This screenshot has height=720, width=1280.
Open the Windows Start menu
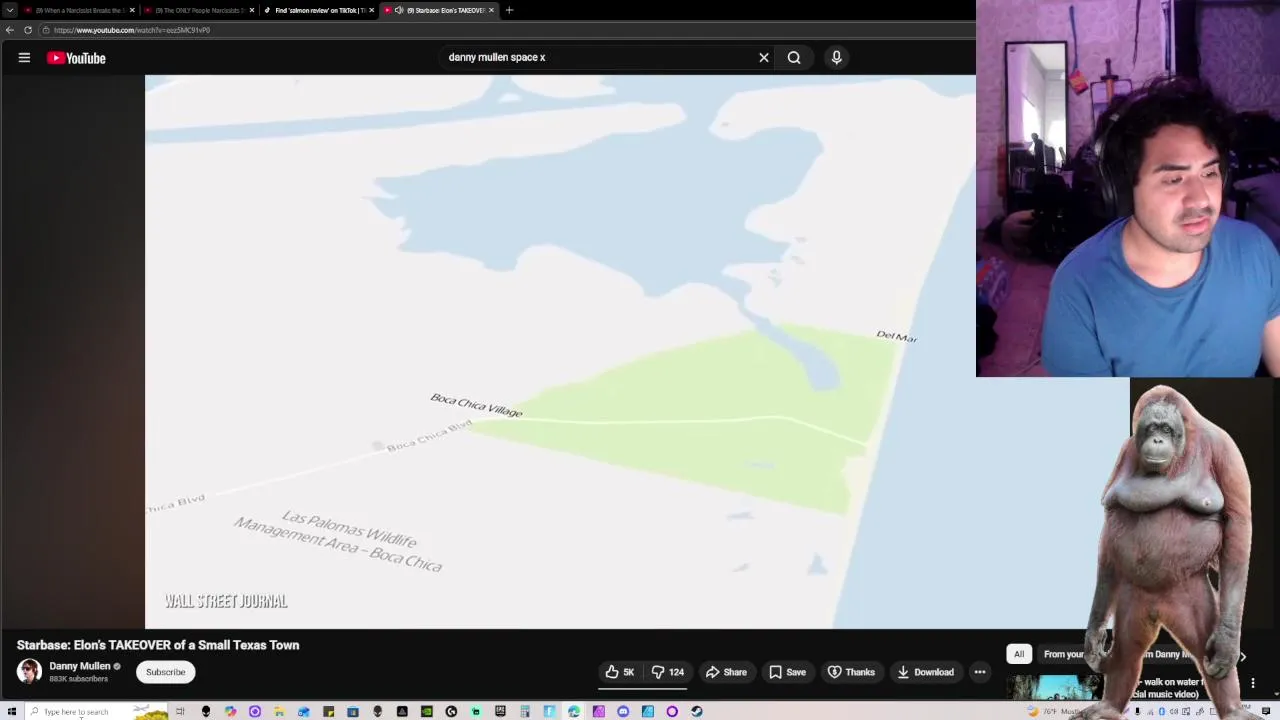pyautogui.click(x=12, y=711)
